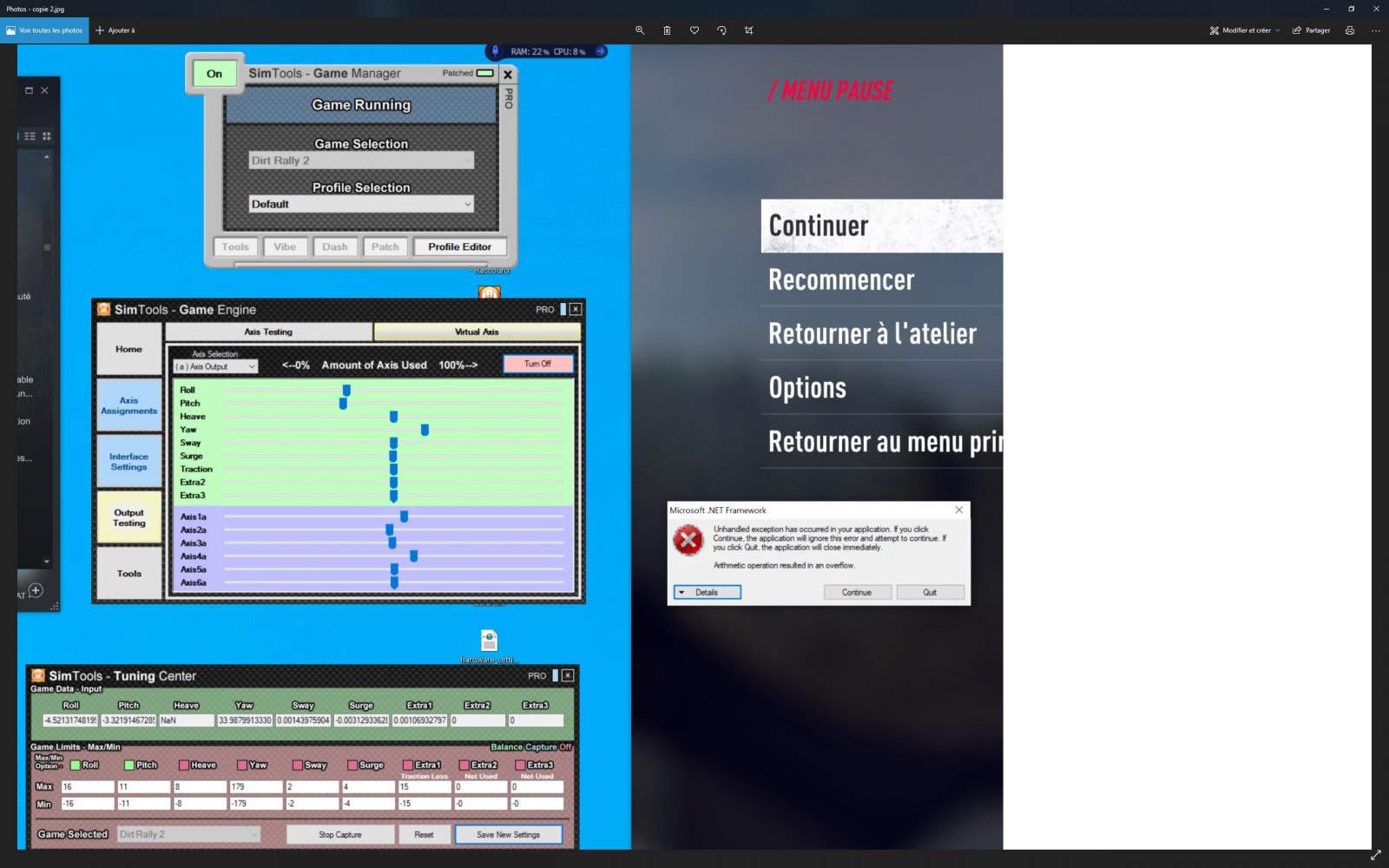Click Save New Settings
Screen dimensions: 1389x868
click(509, 835)
